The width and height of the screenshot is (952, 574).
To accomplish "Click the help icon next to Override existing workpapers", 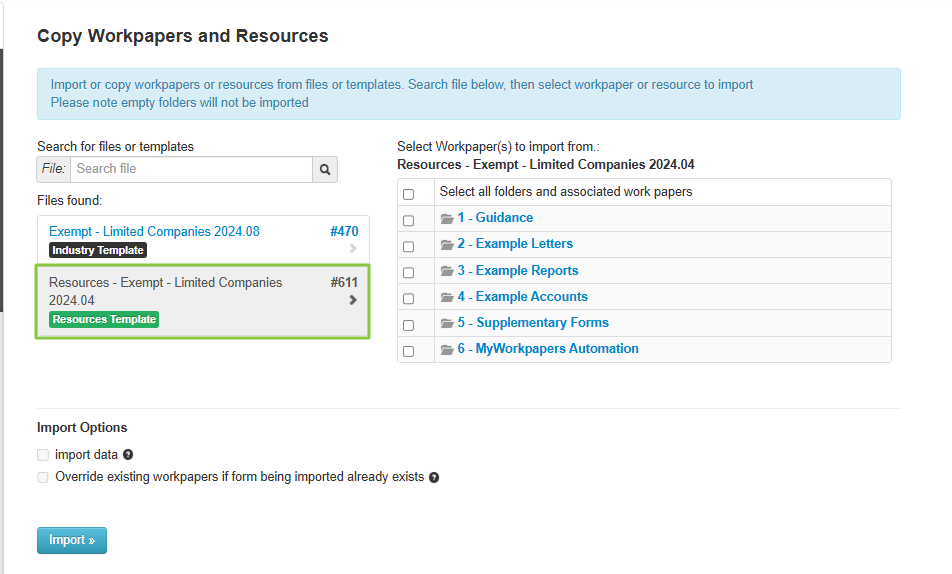I will pyautogui.click(x=434, y=478).
